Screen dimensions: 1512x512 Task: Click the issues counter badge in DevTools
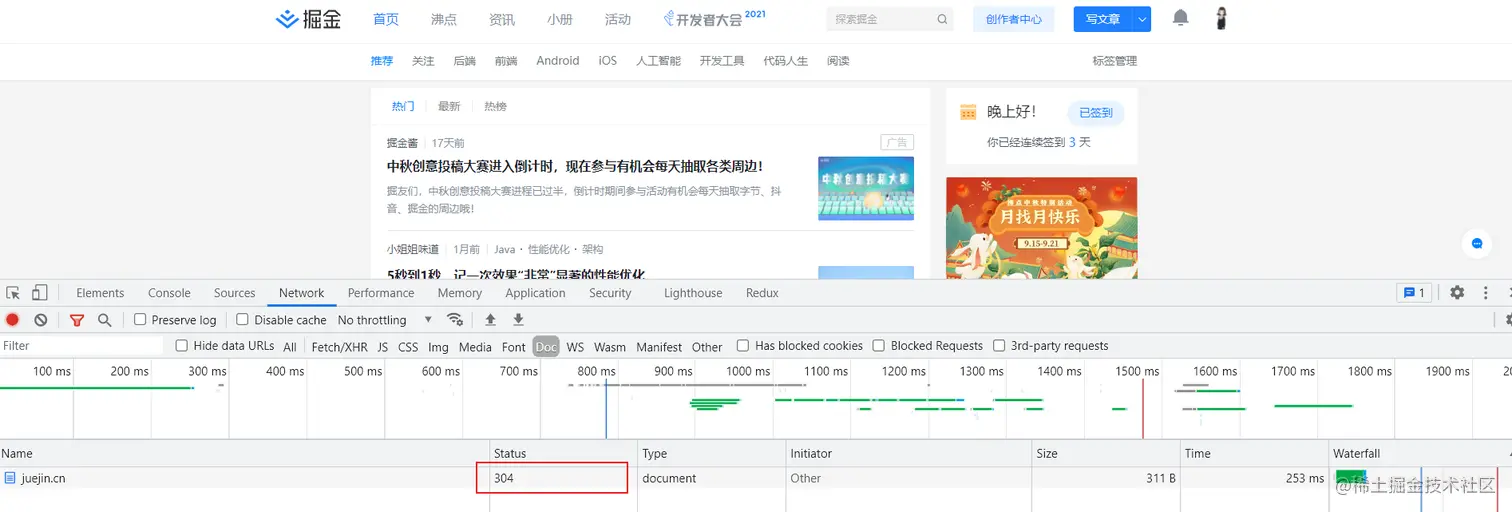pos(1414,293)
